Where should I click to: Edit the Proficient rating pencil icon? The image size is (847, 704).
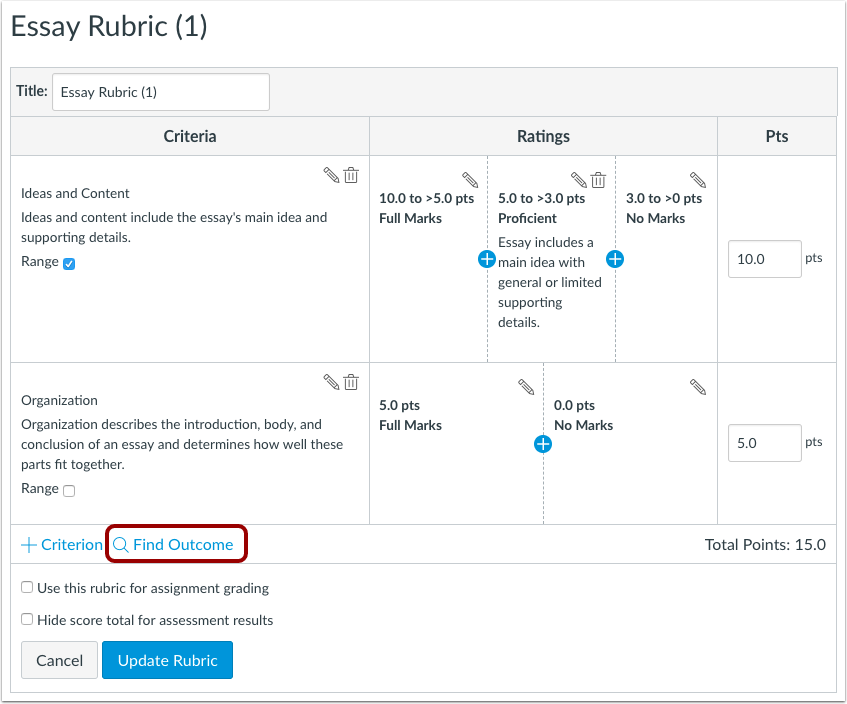click(579, 180)
